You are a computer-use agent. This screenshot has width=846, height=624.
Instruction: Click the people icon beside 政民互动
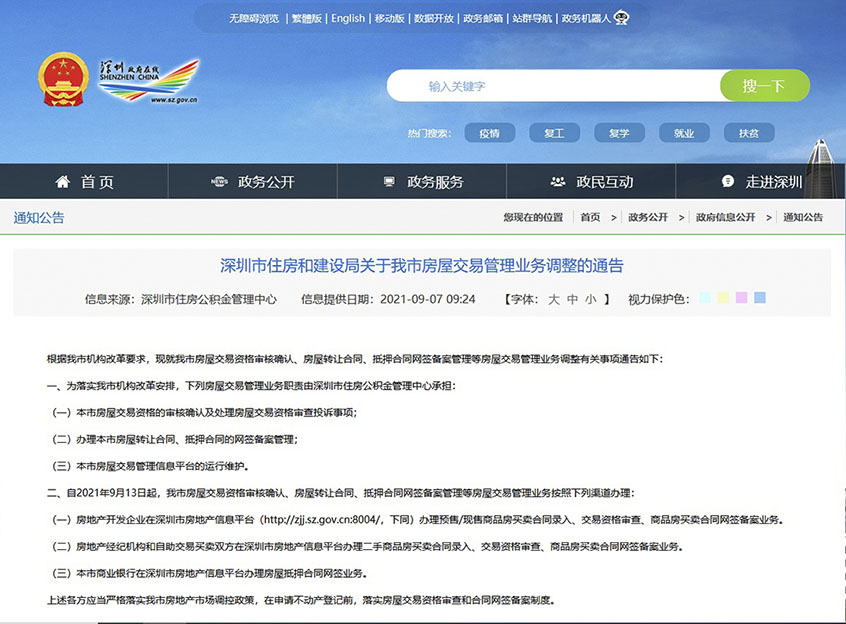(x=558, y=181)
